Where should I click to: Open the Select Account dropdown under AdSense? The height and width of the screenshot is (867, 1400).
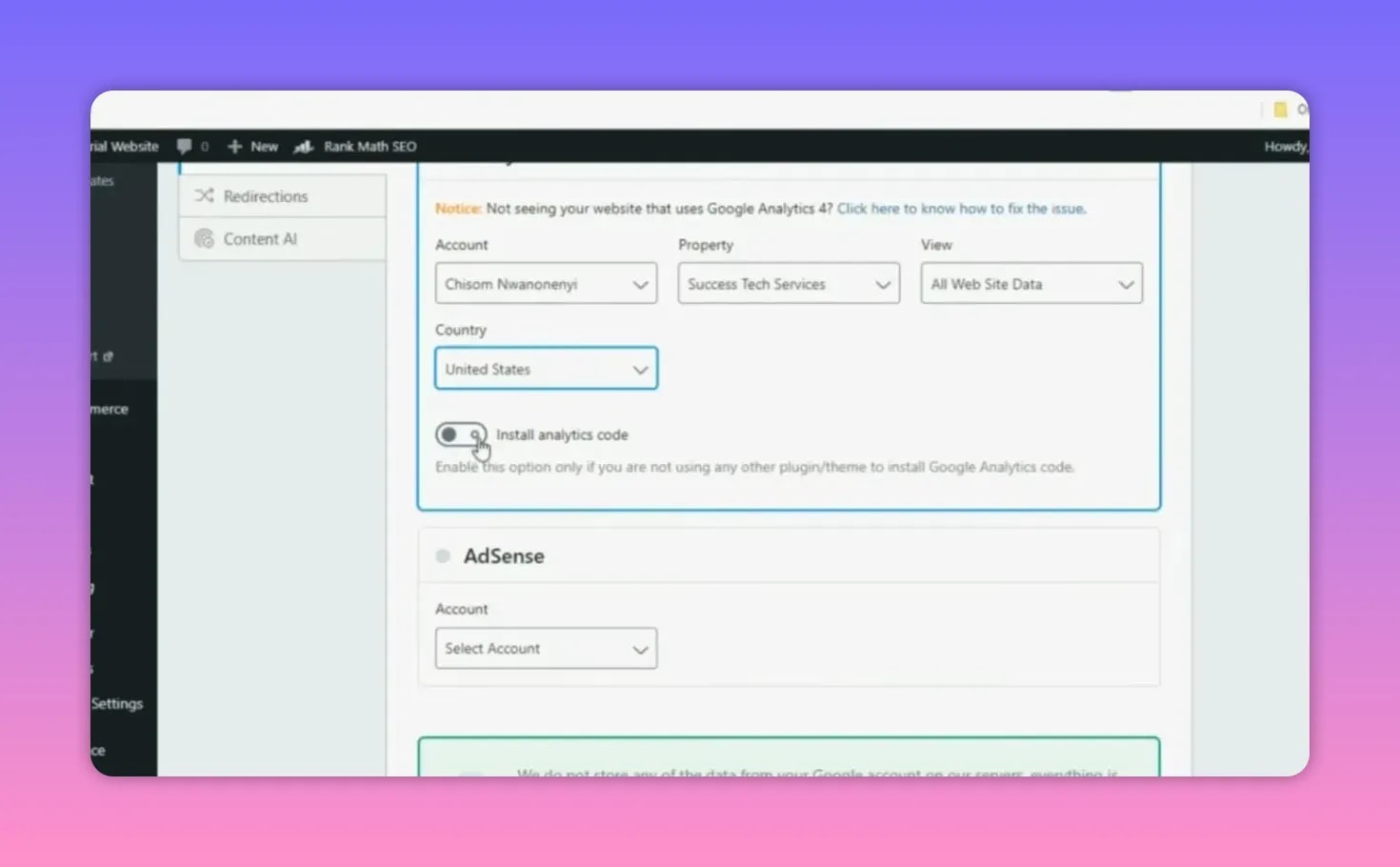pyautogui.click(x=545, y=648)
